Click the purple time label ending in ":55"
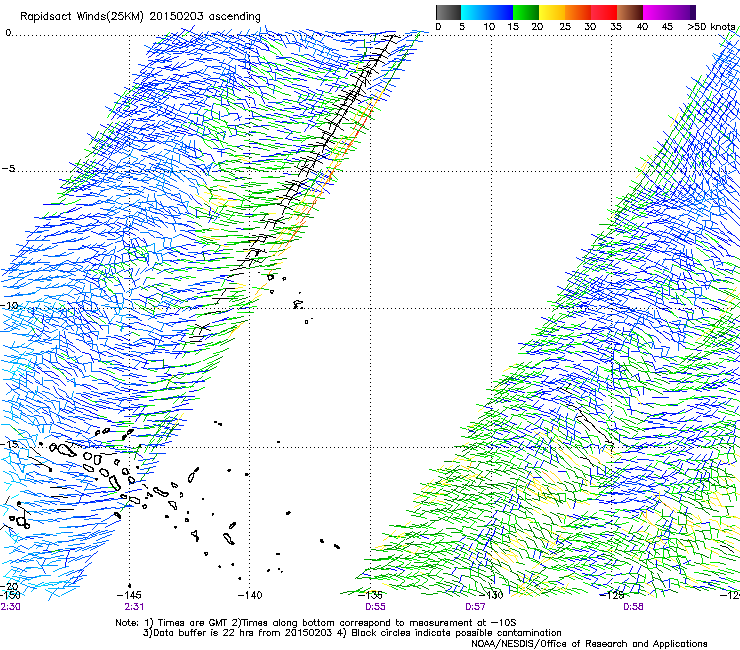 (x=375, y=607)
